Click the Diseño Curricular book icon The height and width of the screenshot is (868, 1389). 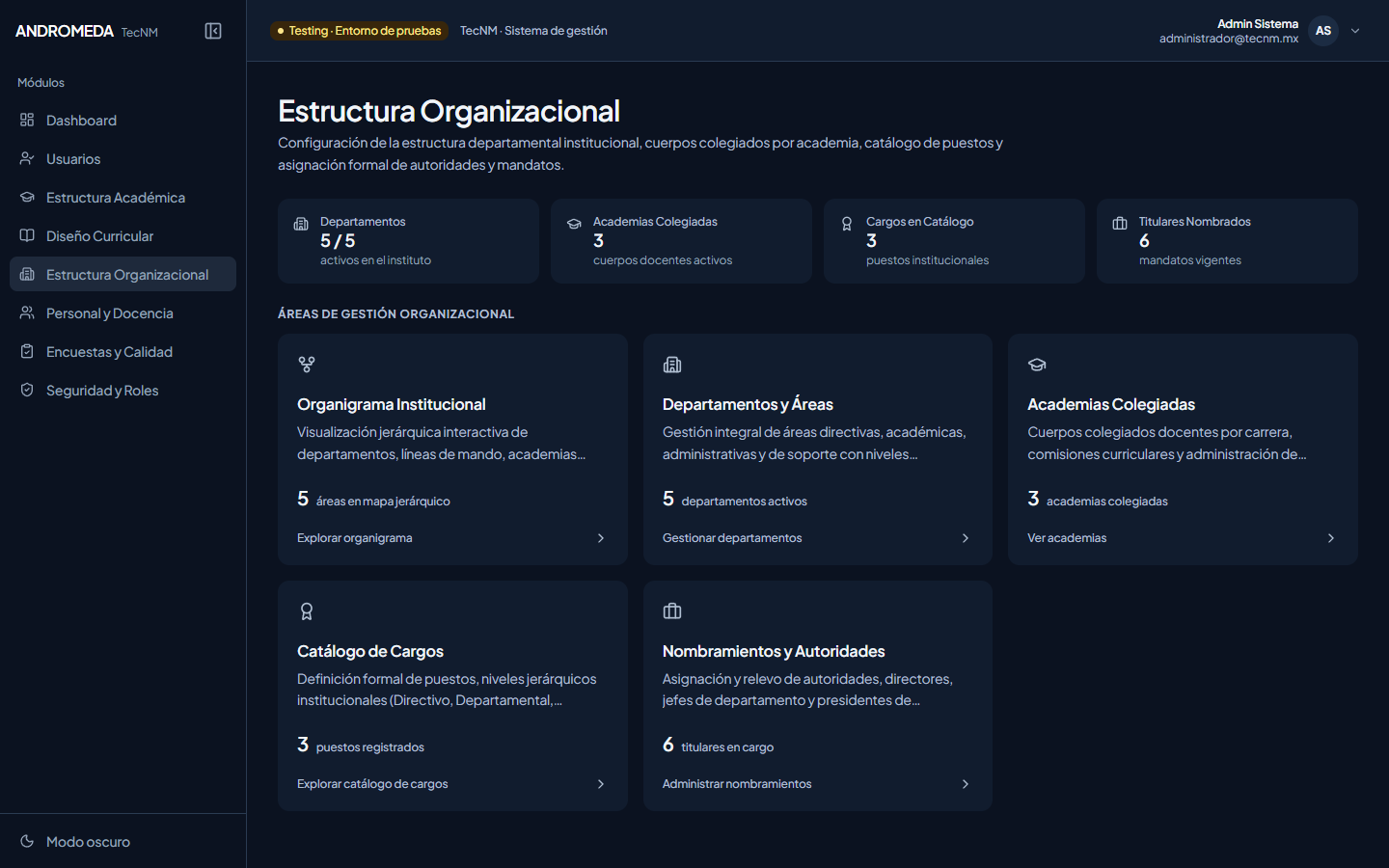[27, 235]
